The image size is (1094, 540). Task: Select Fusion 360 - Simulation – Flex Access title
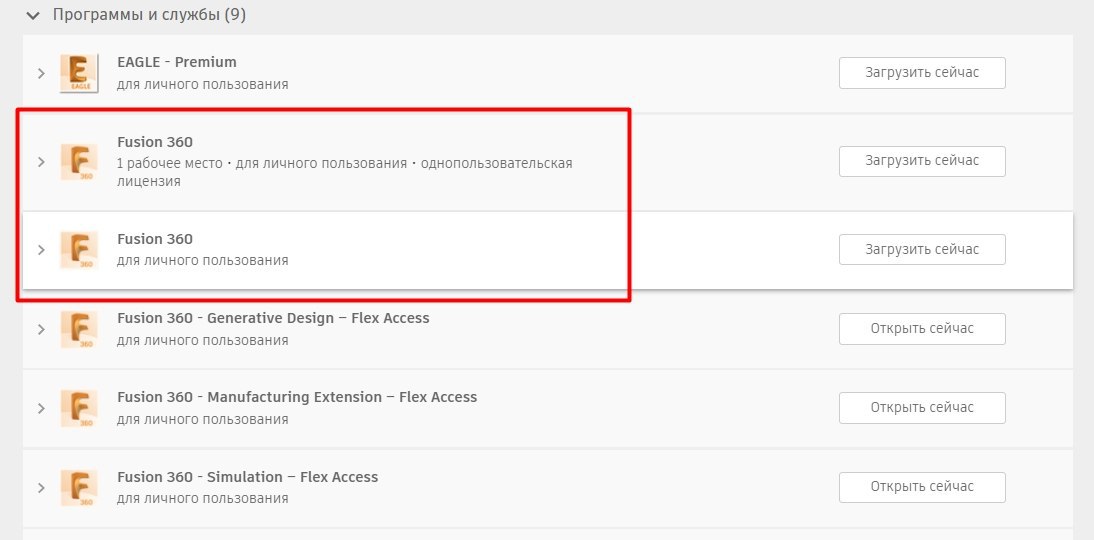point(248,477)
